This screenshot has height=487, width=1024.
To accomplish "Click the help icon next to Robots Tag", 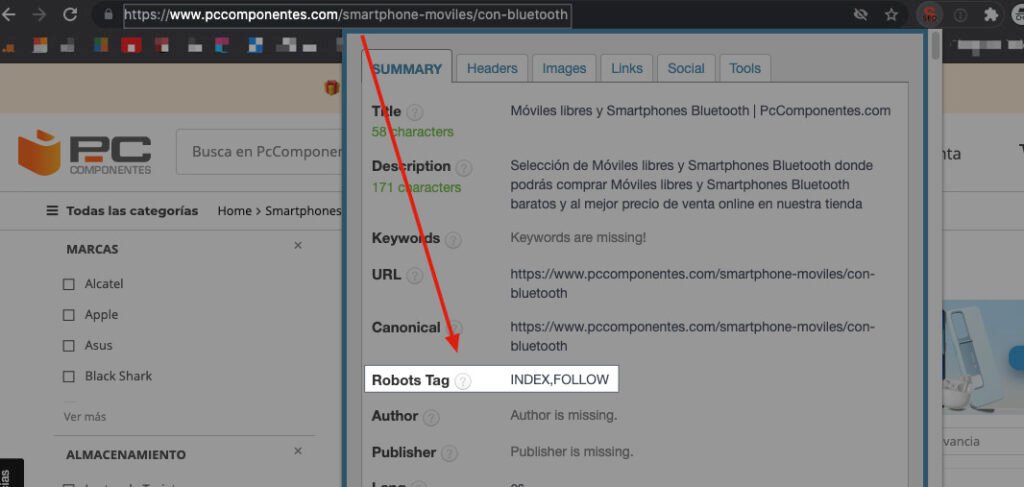I will [x=462, y=381].
